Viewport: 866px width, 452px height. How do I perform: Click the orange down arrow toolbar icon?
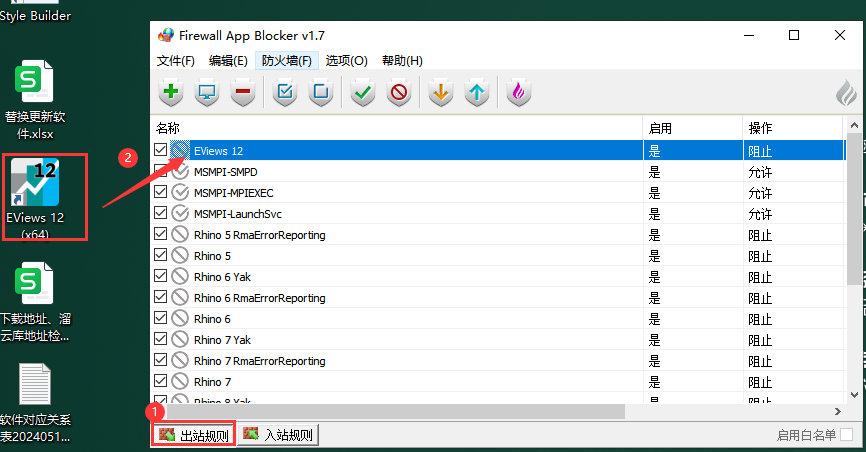pyautogui.click(x=439, y=93)
